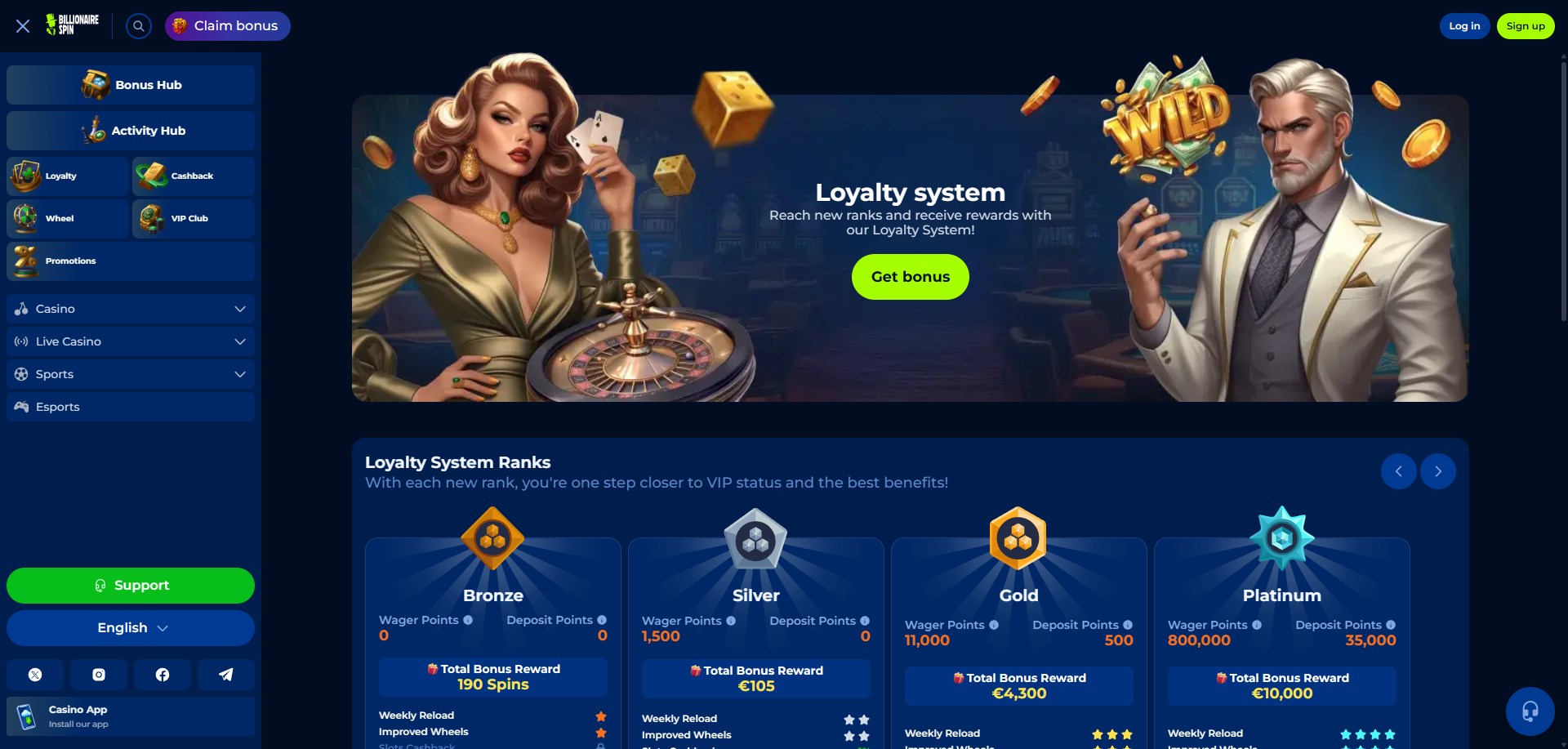Open the Instagram social icon
Screen dimensions: 1568x749
tap(99, 675)
